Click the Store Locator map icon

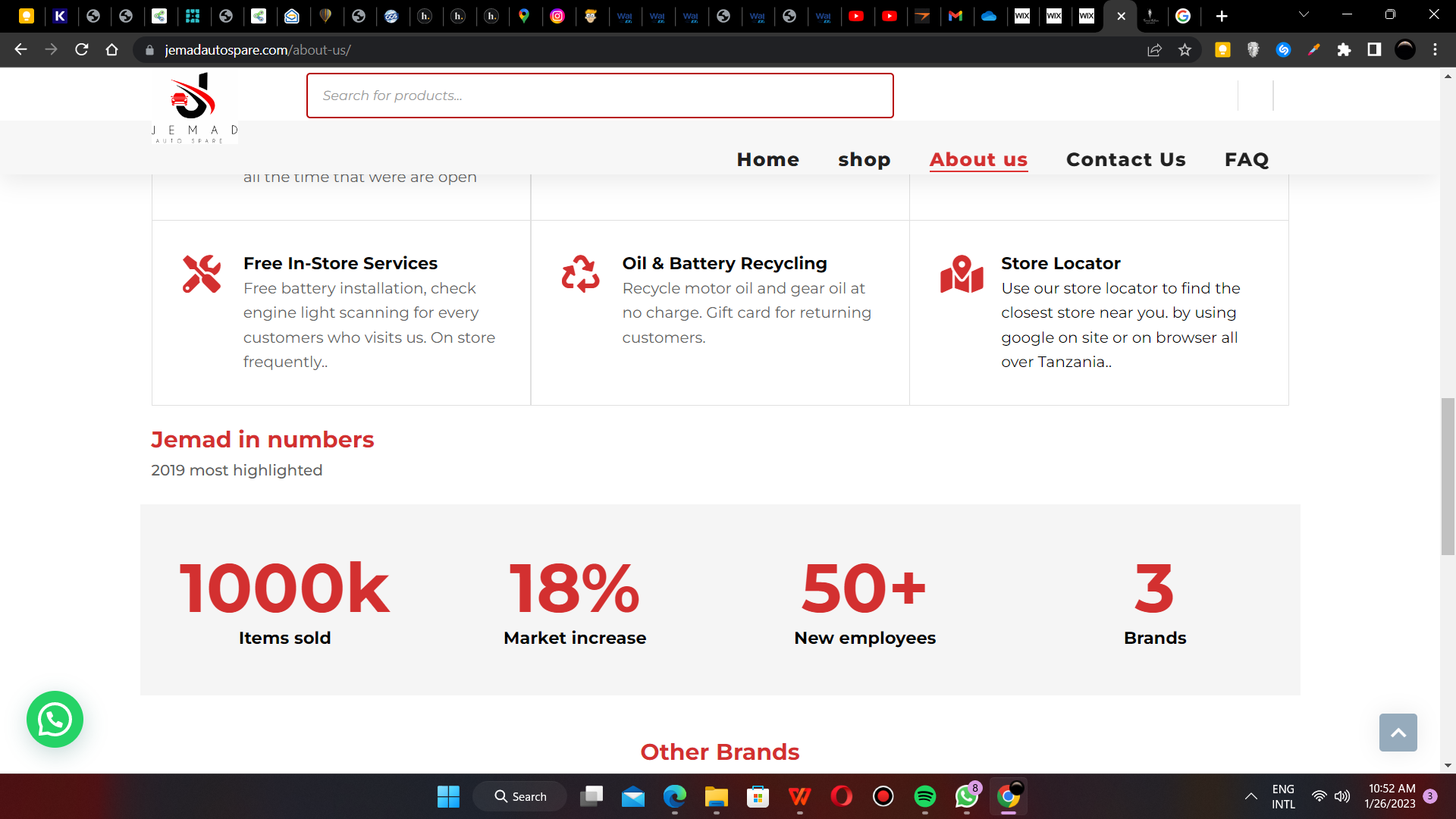[962, 275]
